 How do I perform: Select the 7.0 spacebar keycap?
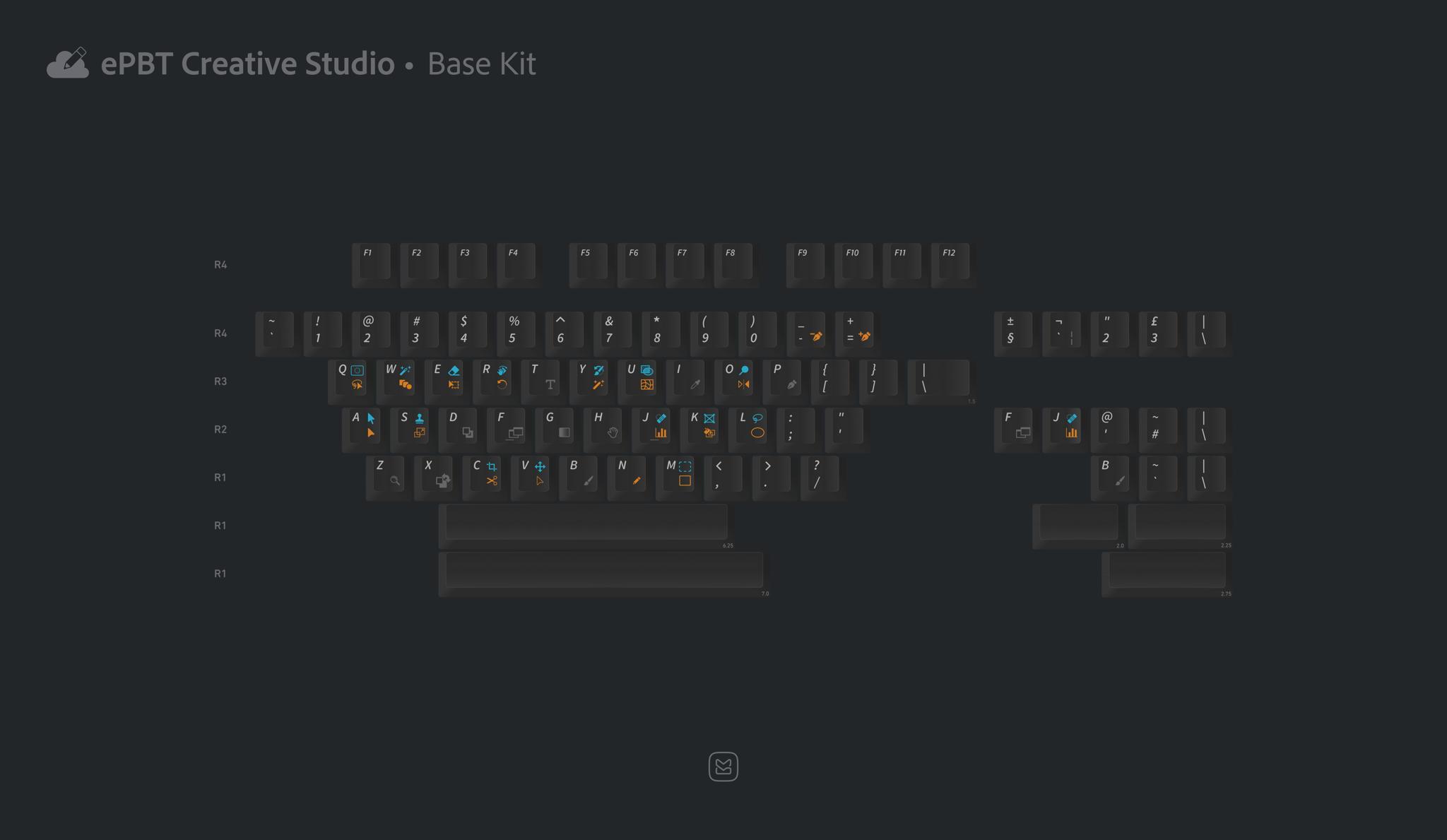tap(604, 574)
